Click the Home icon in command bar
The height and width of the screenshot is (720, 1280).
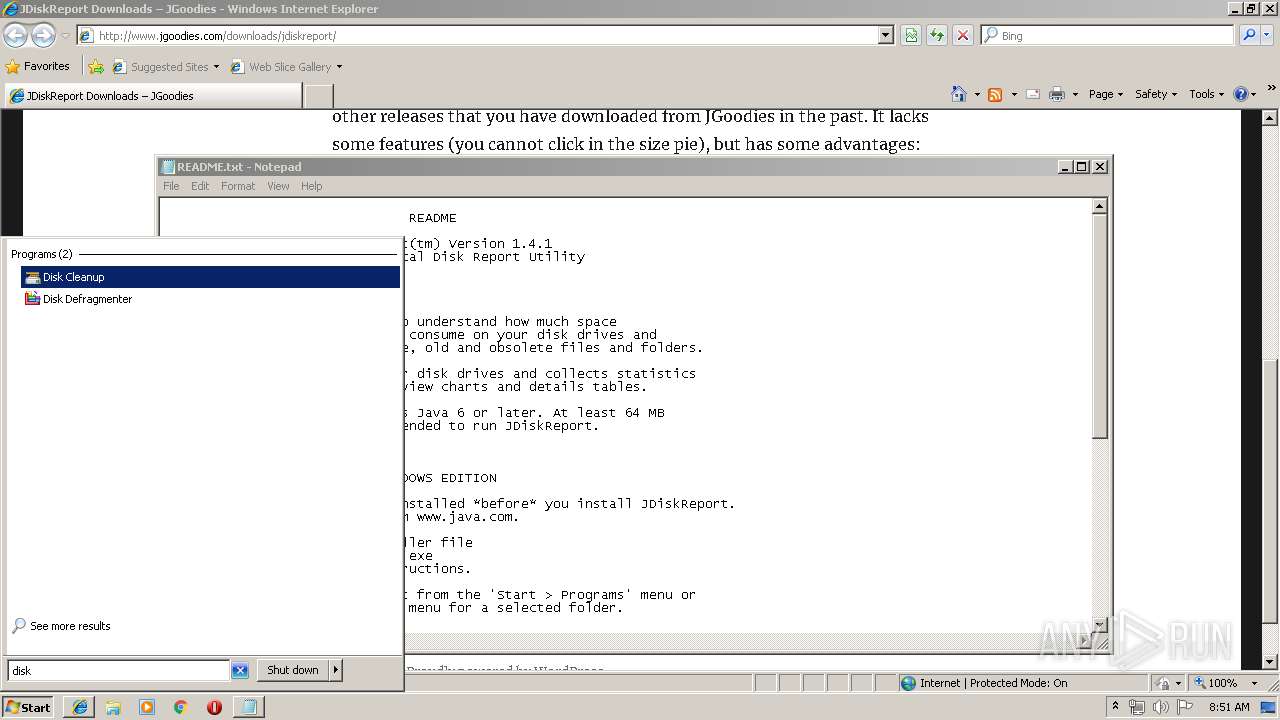959,94
